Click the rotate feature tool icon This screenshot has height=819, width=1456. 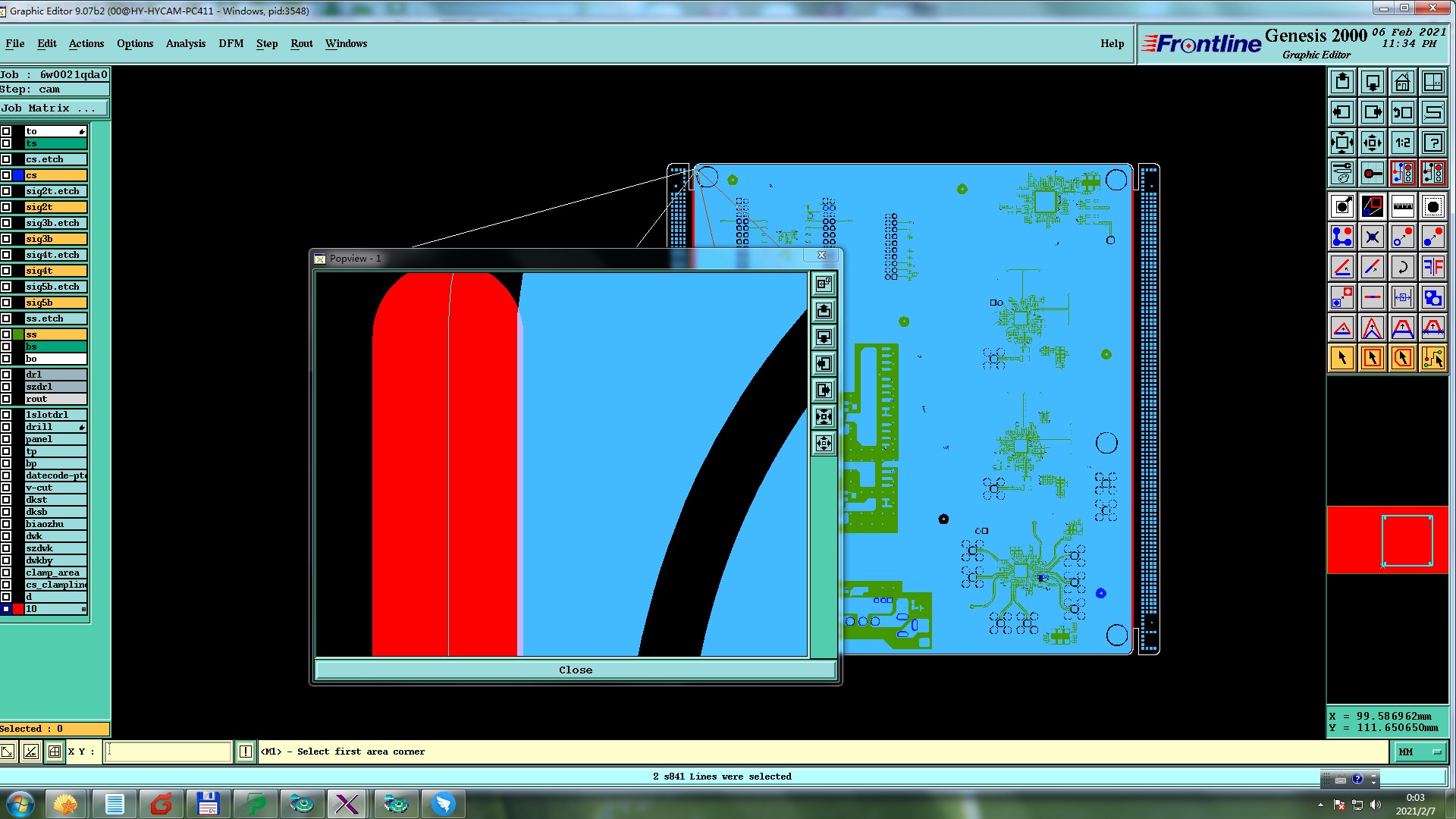1402,267
